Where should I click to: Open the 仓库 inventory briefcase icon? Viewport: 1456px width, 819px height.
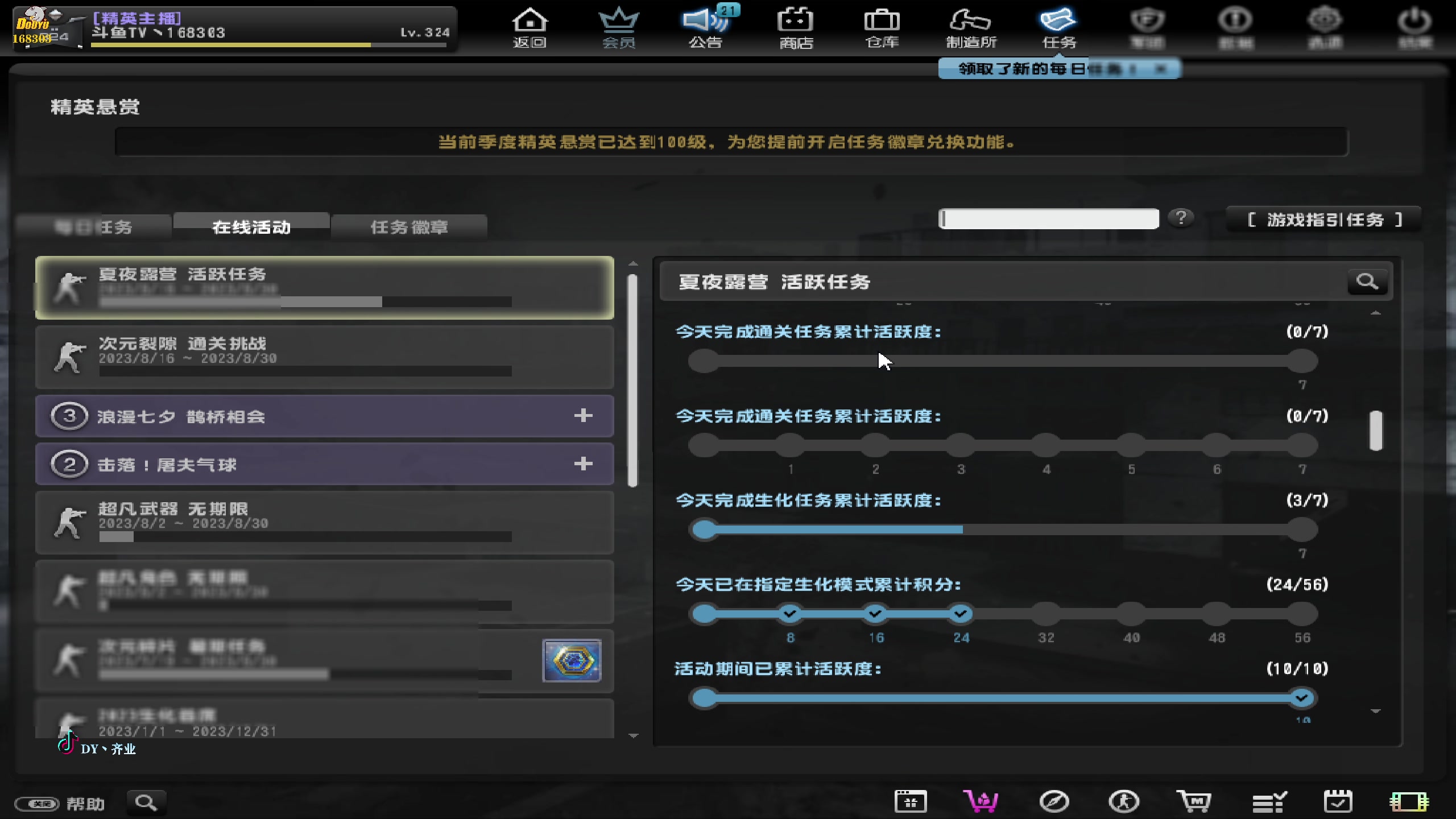pos(882,28)
